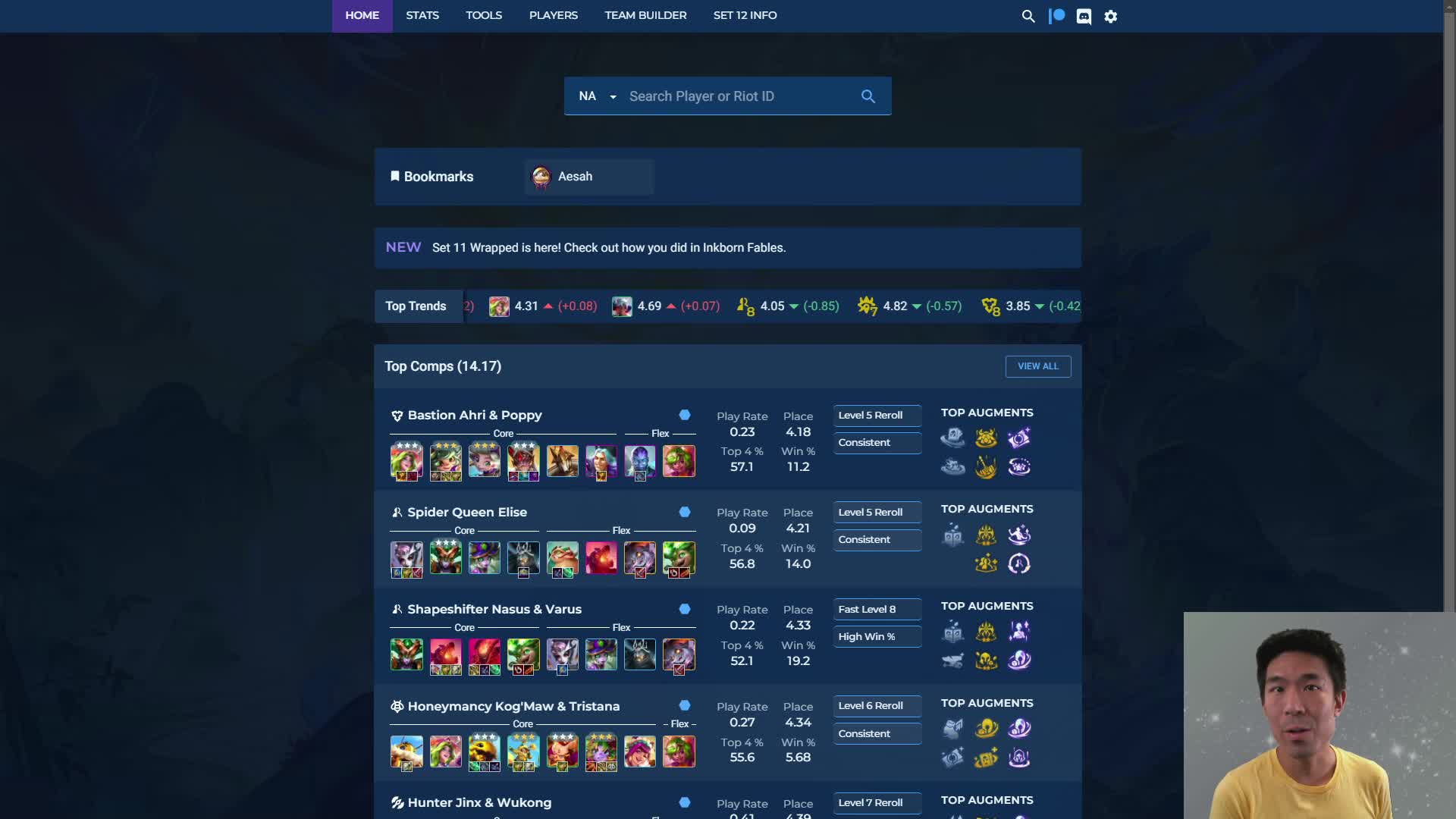Viewport: 1456px width, 819px height.
Task: Click the Fast Level 8 tag
Action: coord(877,610)
